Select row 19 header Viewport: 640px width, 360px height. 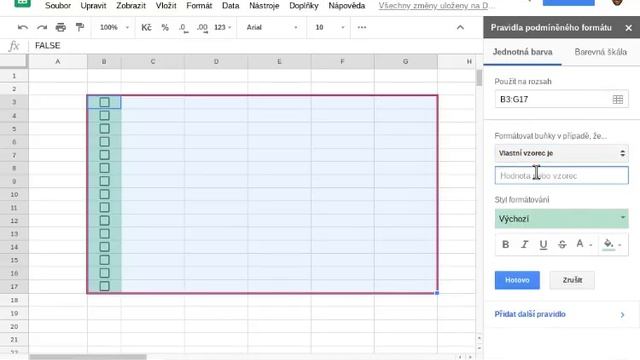point(14,313)
